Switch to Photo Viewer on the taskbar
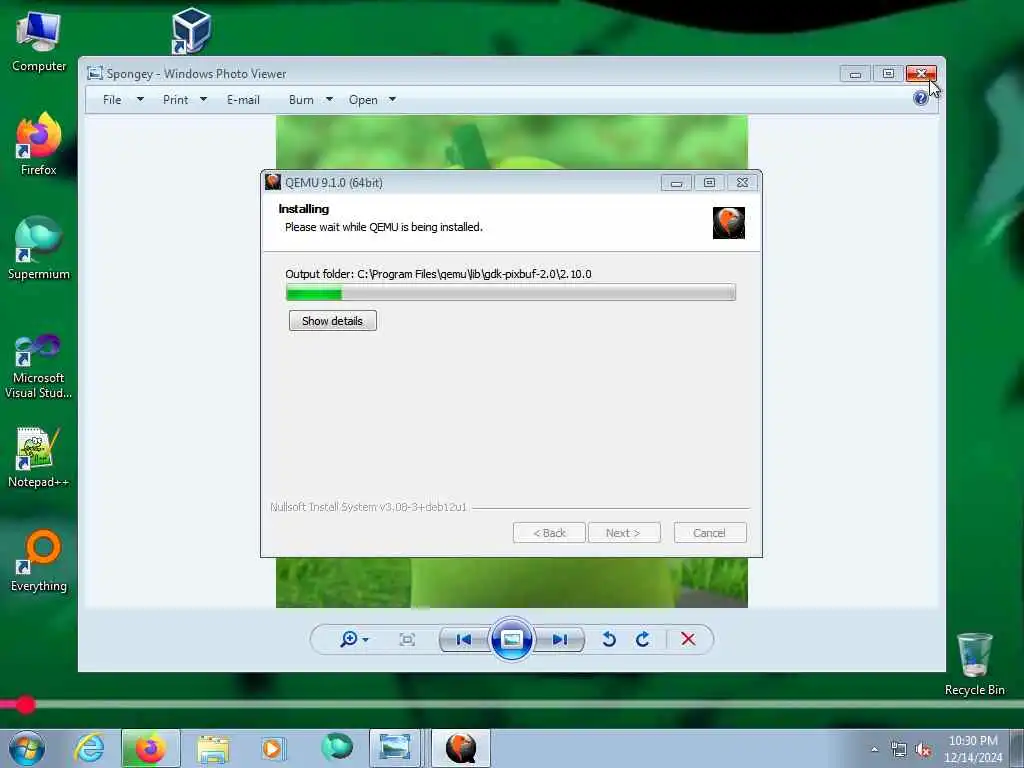This screenshot has width=1024, height=768. (394, 748)
